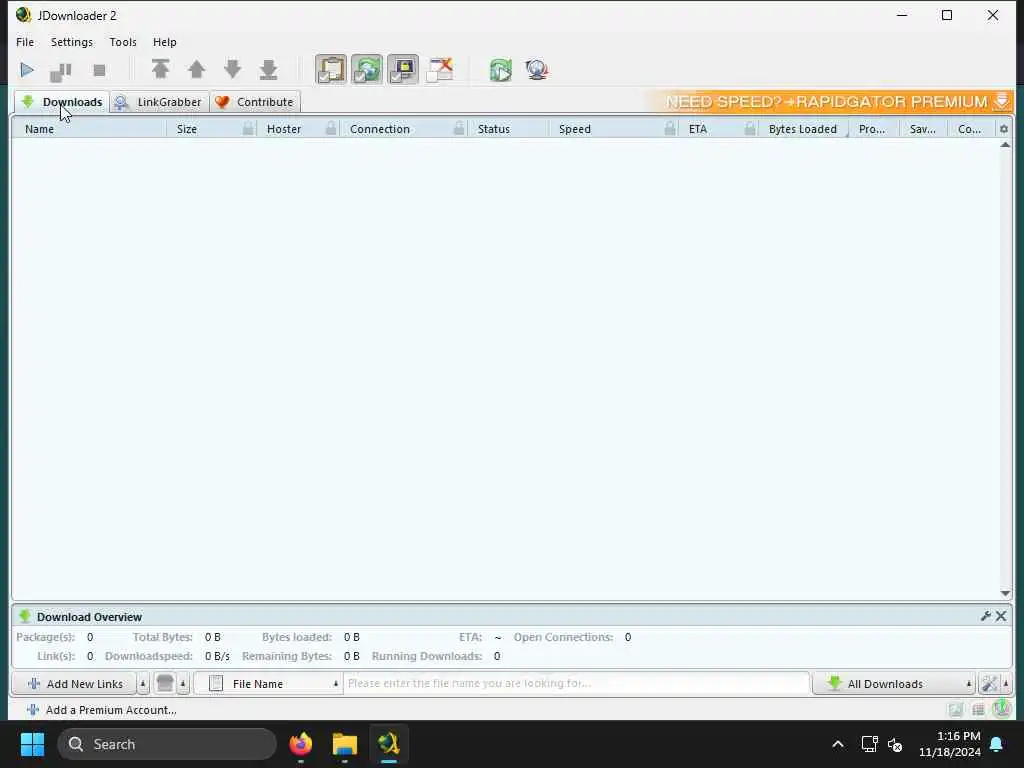Toggle the lock on Size column
Screen dimensions: 1024x768
[x=248, y=129]
